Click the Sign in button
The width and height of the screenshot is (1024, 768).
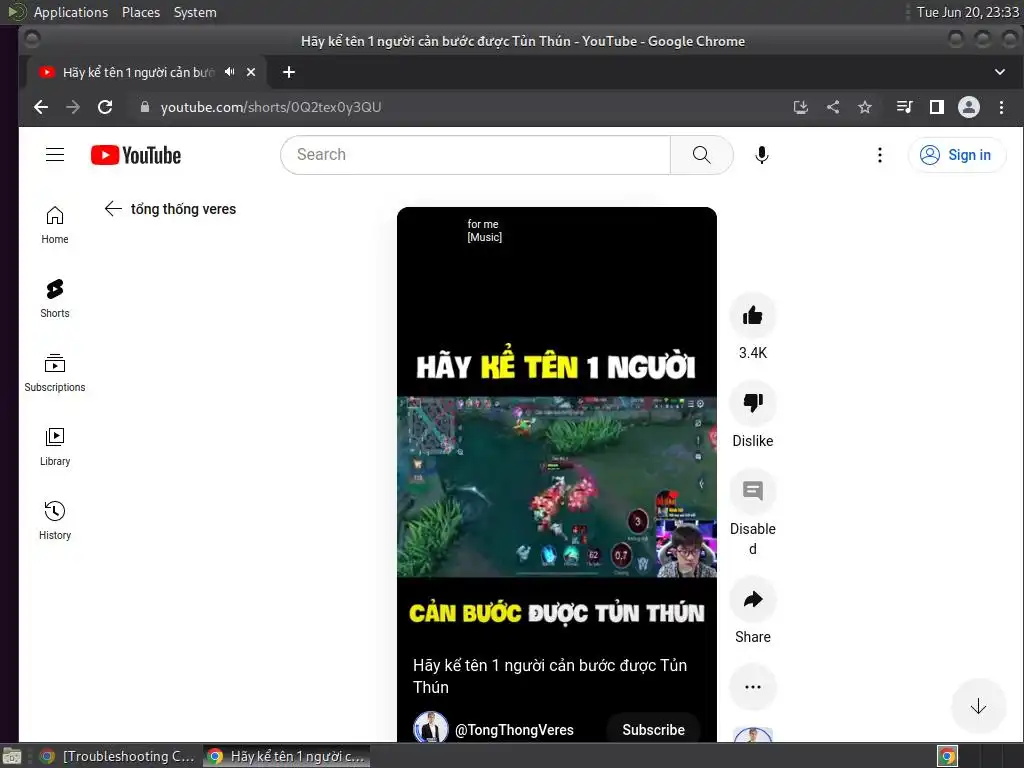pos(957,155)
